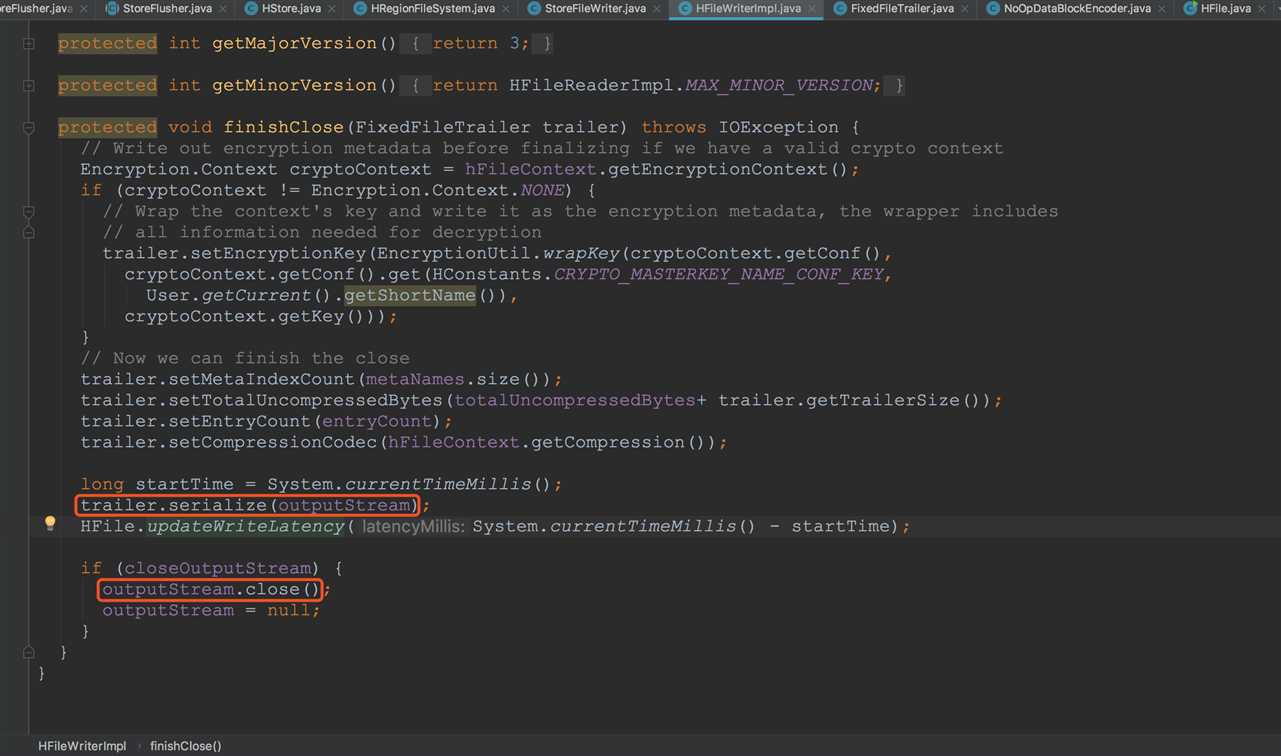Select the FixedFileTrailer.java tab

[901, 8]
